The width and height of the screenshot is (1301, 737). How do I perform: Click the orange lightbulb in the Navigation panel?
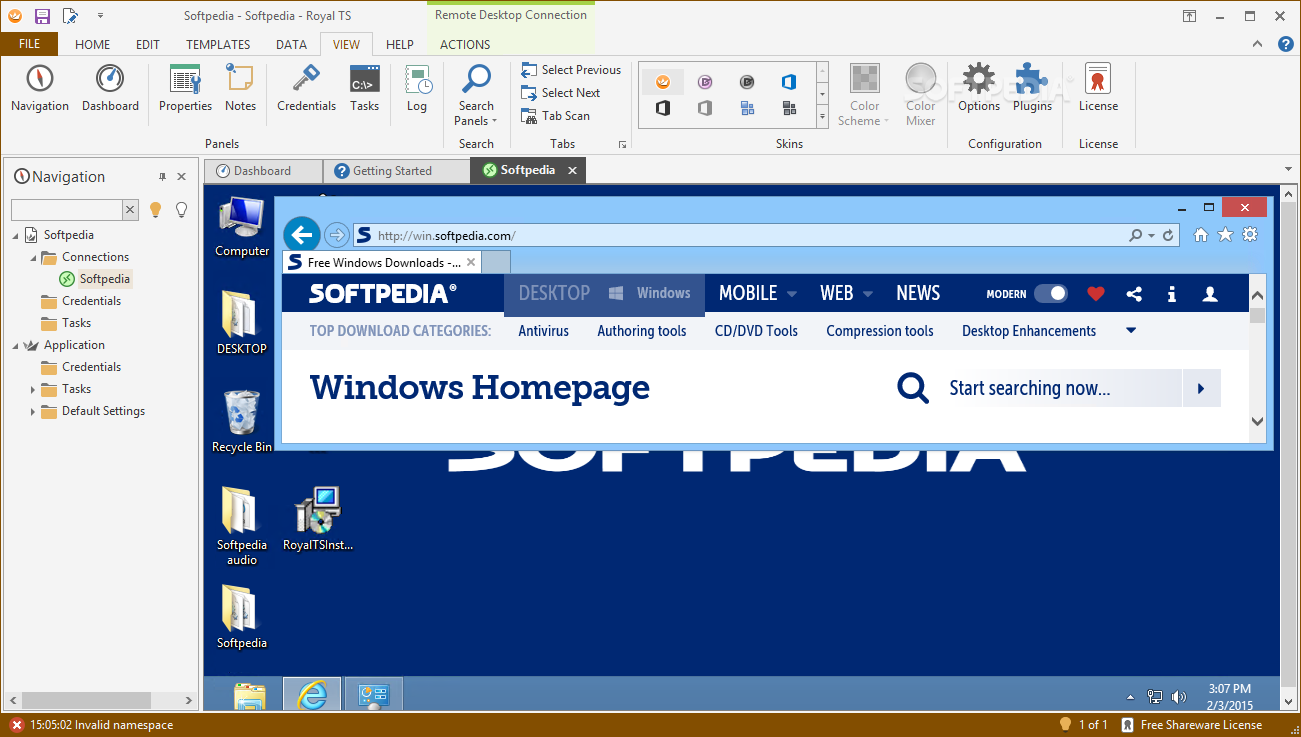pyautogui.click(x=155, y=209)
